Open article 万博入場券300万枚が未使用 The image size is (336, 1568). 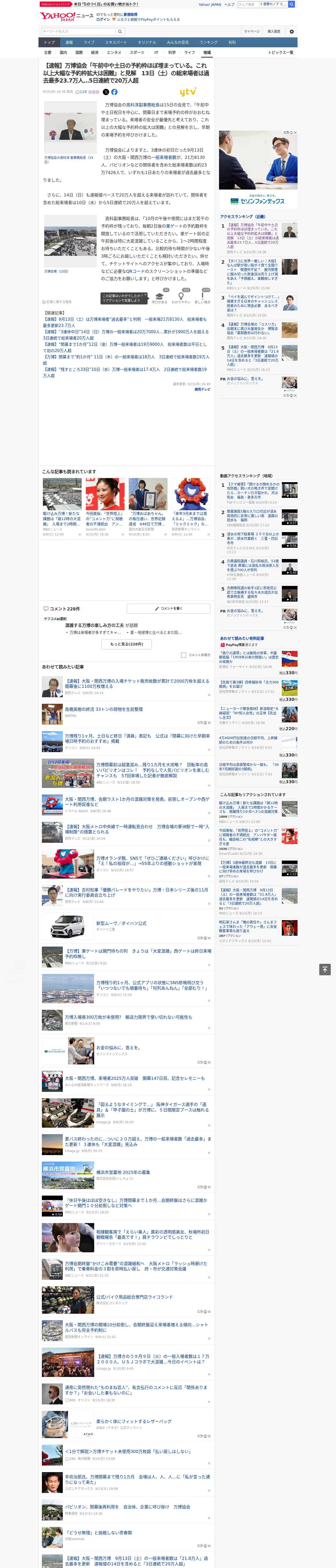pyautogui.click(x=129, y=1017)
